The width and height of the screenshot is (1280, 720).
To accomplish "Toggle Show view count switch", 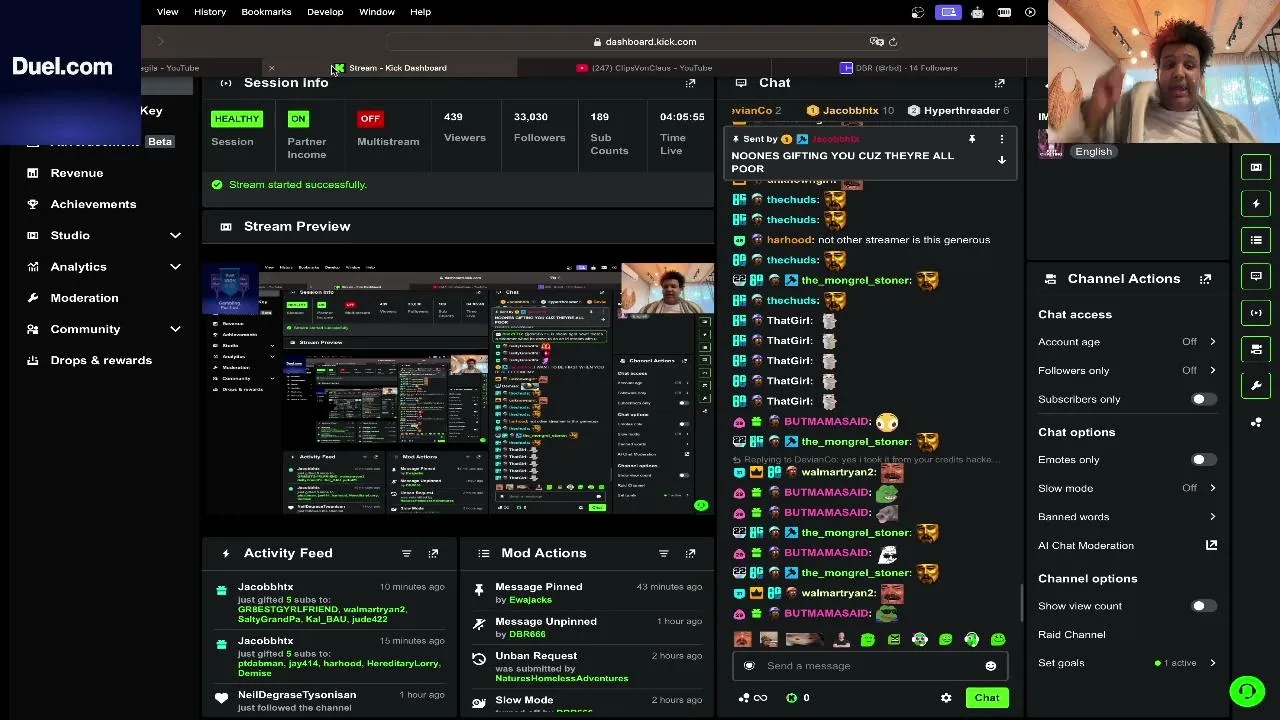I will 1203,606.
